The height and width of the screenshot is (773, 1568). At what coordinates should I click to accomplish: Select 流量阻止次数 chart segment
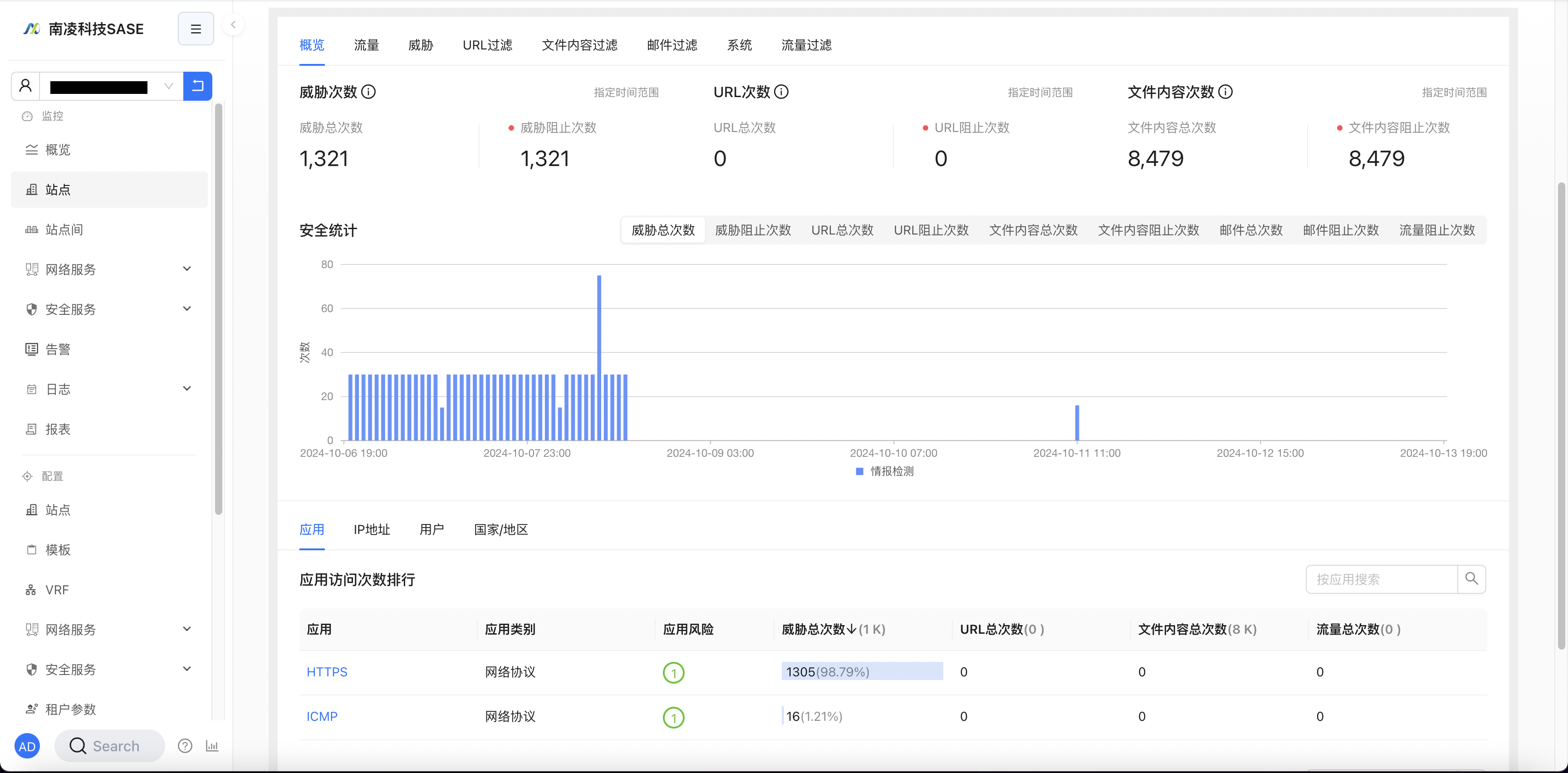[x=1437, y=230]
